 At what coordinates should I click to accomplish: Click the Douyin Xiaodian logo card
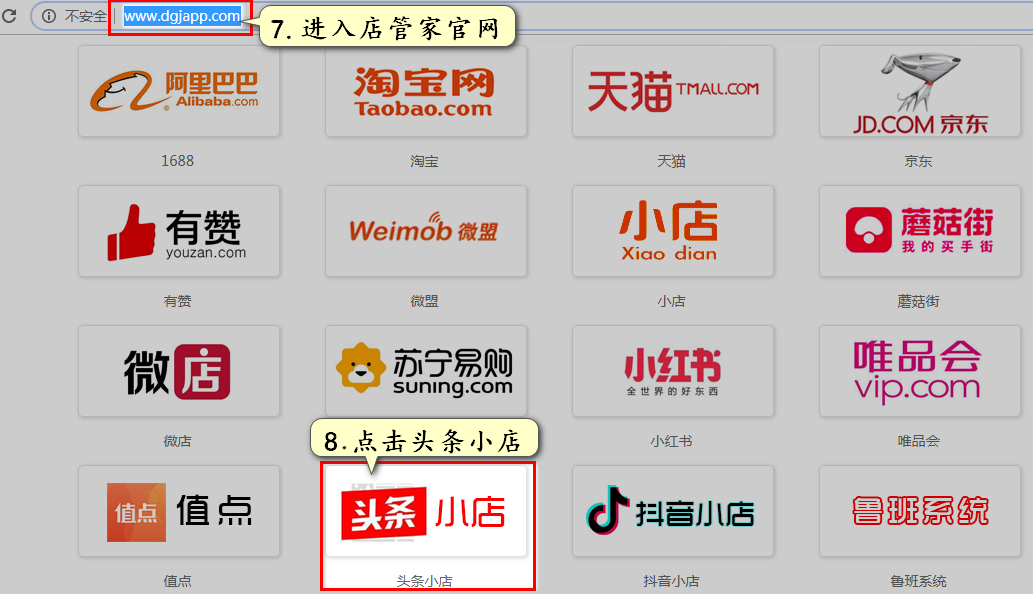coord(673,511)
